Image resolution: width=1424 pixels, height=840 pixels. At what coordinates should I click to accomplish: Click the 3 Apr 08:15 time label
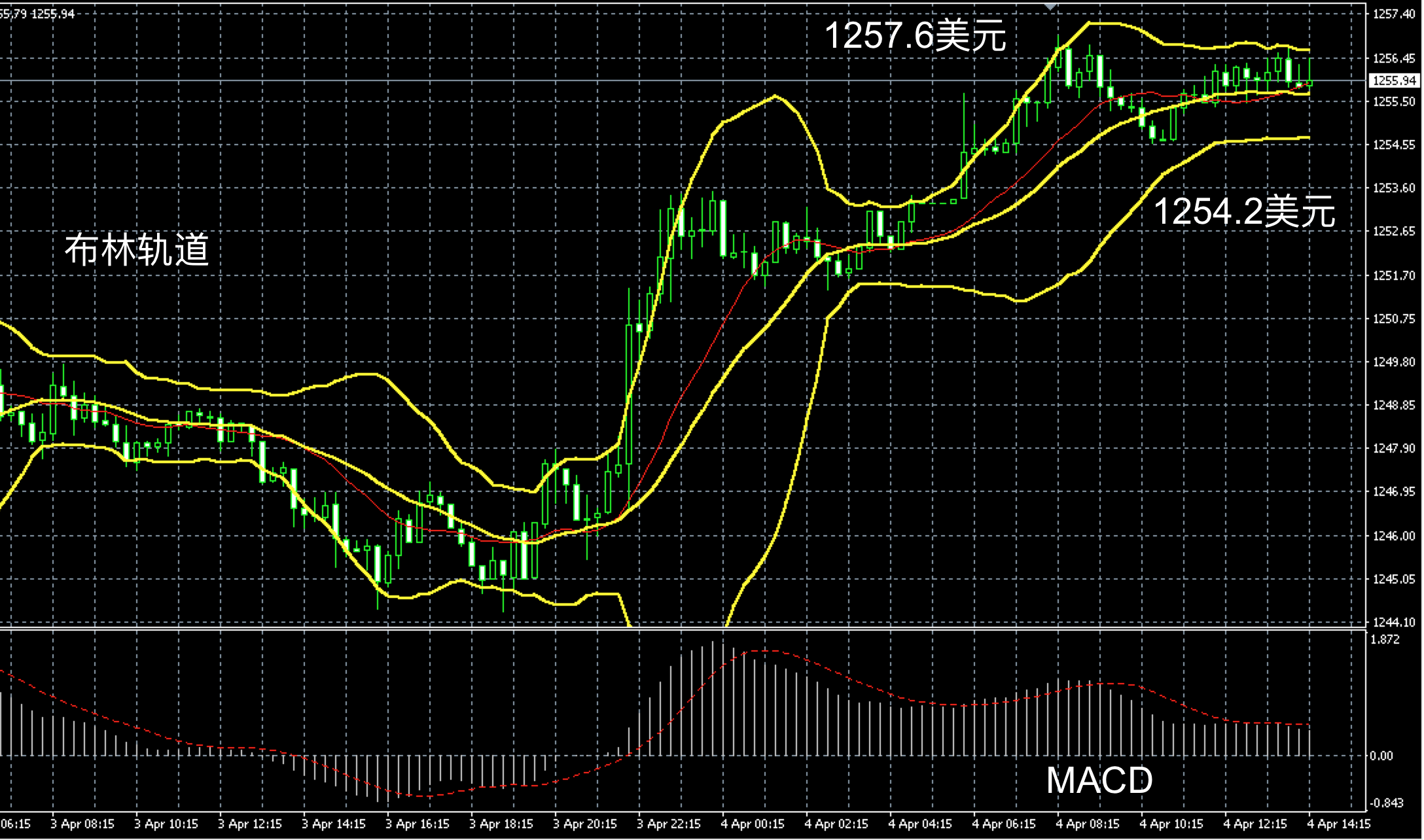82,824
